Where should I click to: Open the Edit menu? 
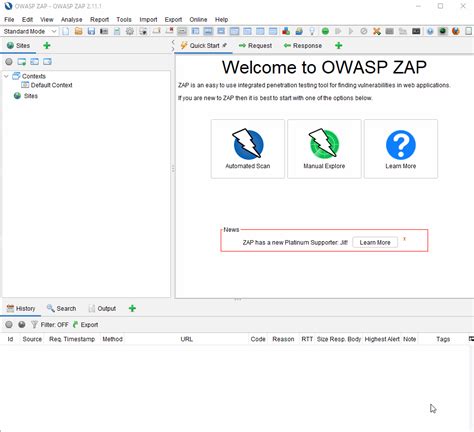pyautogui.click(x=27, y=19)
